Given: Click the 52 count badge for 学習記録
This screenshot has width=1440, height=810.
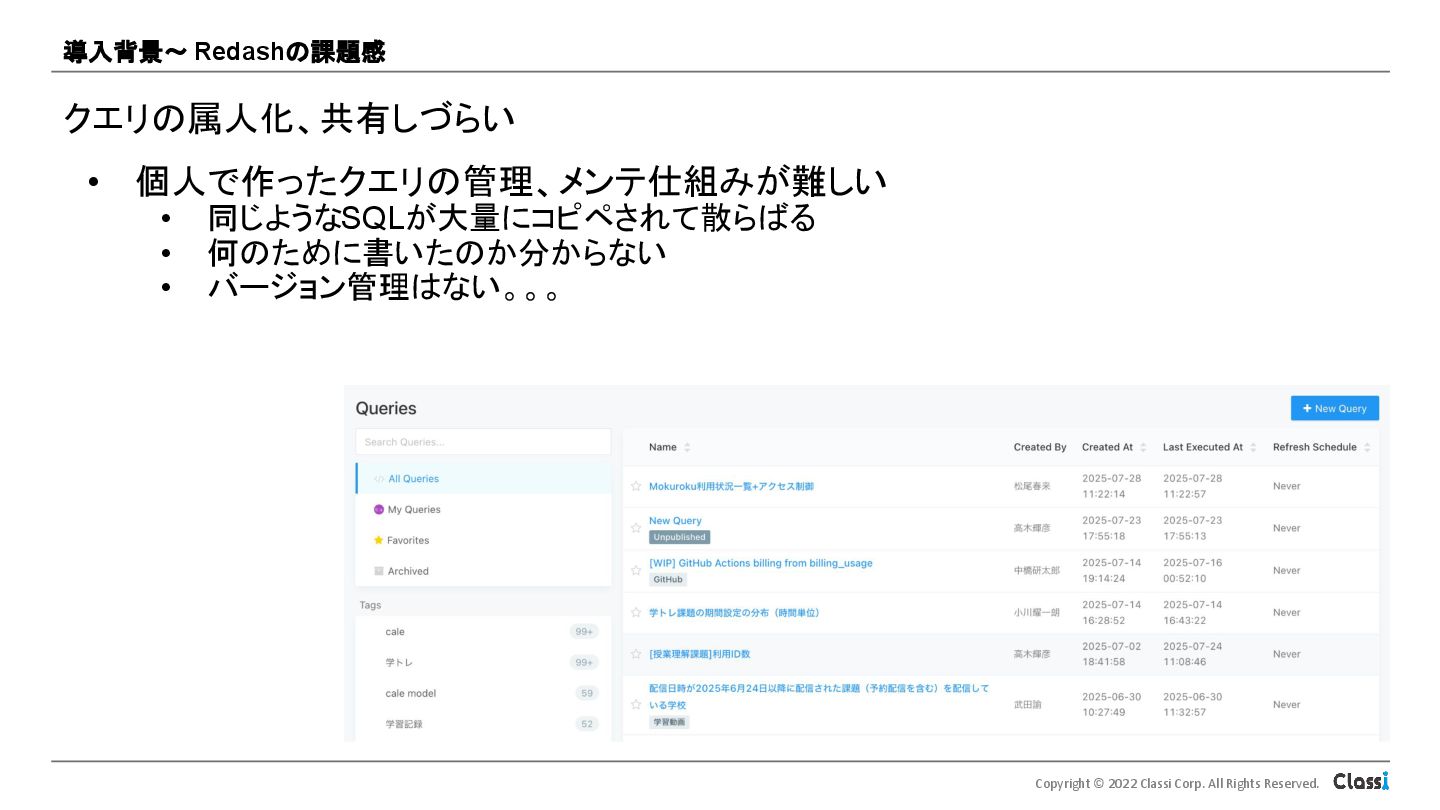Looking at the screenshot, I should click(587, 724).
